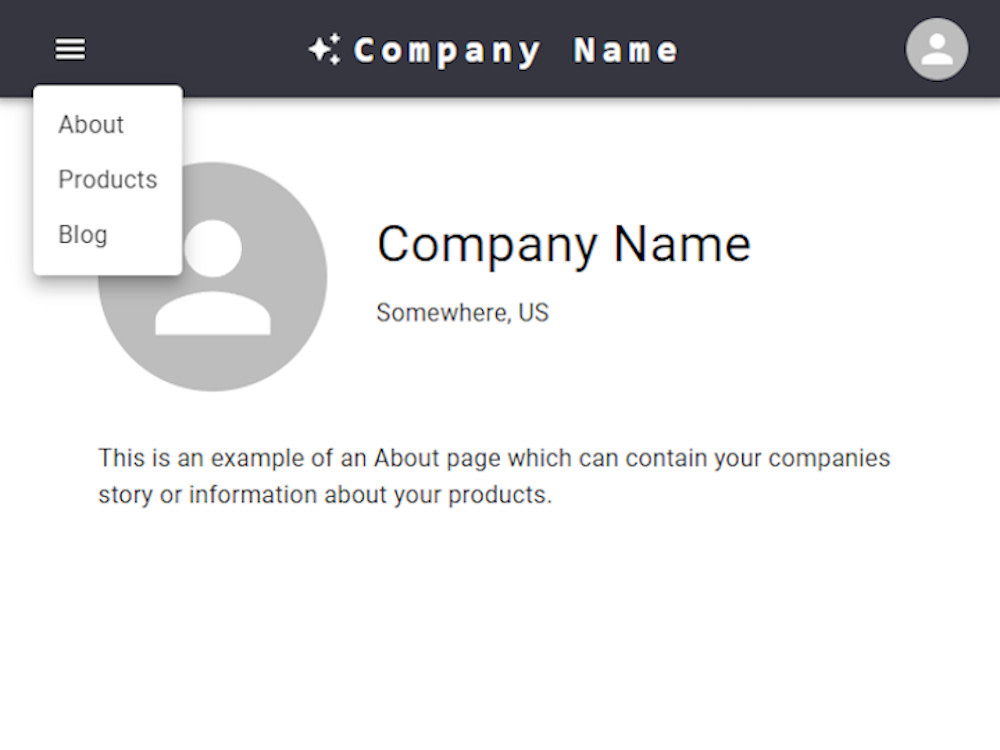1000x750 pixels.
Task: Click the large Company Name heading
Action: click(x=563, y=242)
